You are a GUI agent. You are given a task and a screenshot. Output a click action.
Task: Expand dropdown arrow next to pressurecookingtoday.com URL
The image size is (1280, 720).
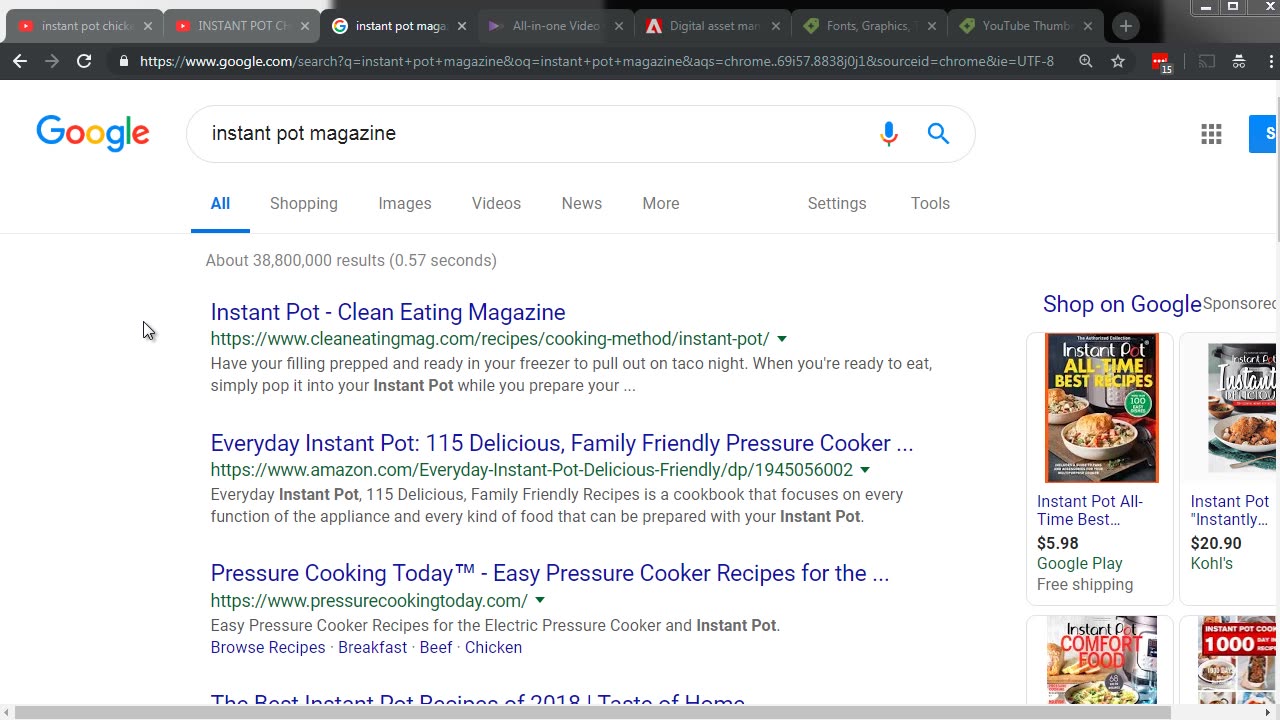click(540, 601)
